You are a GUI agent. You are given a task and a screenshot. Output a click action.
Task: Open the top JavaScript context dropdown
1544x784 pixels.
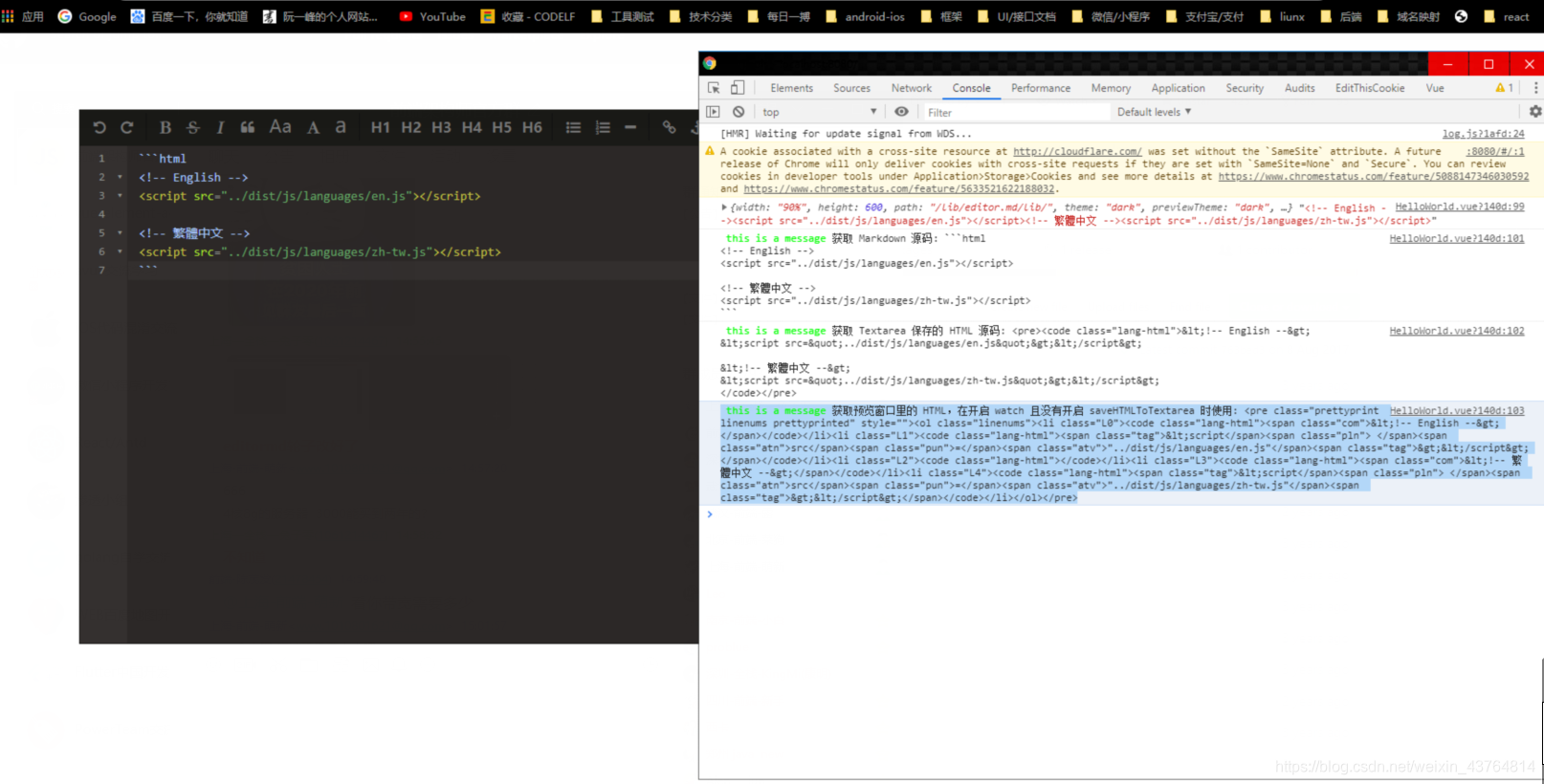pos(820,112)
